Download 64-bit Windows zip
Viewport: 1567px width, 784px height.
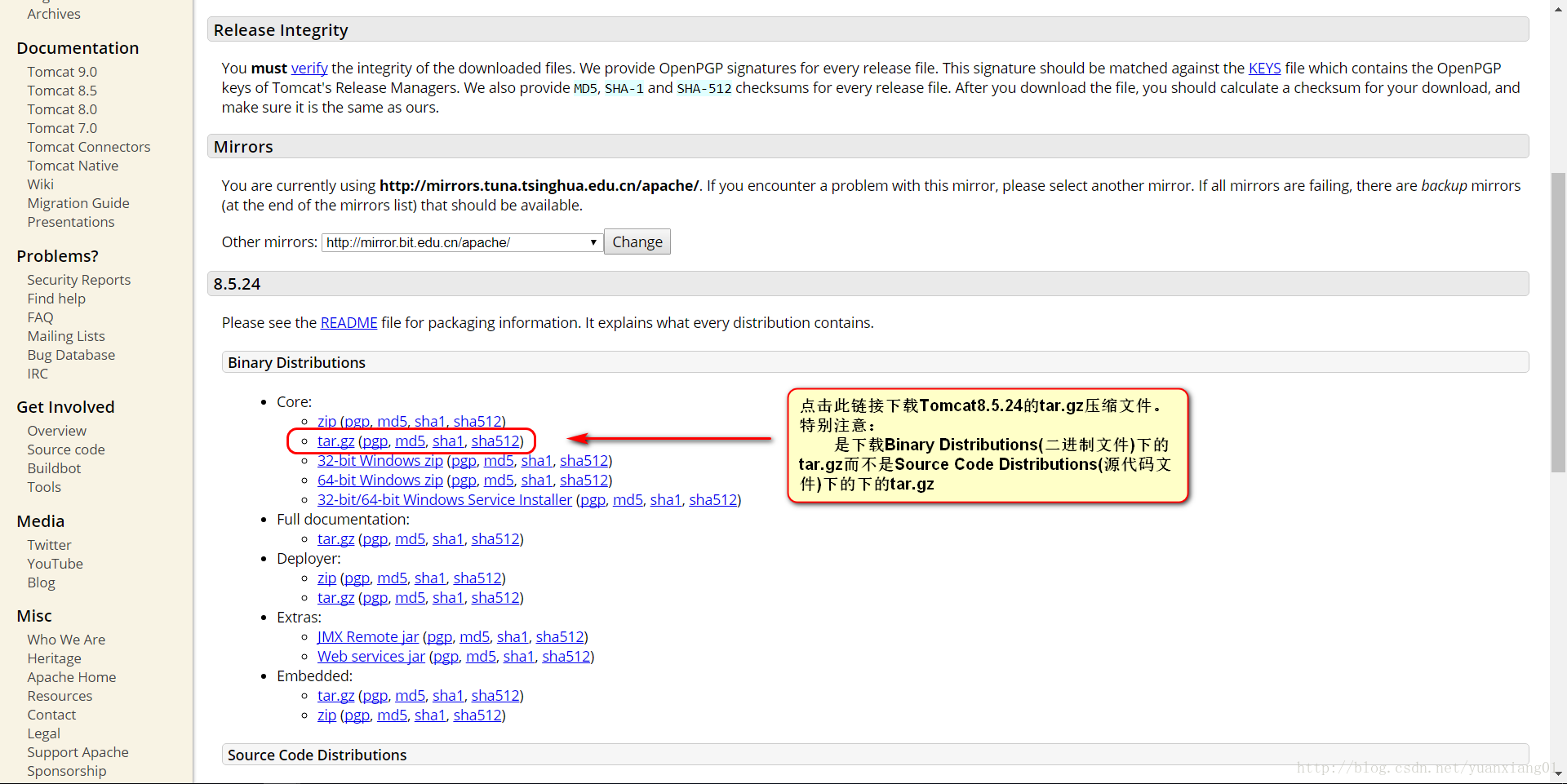(x=380, y=481)
